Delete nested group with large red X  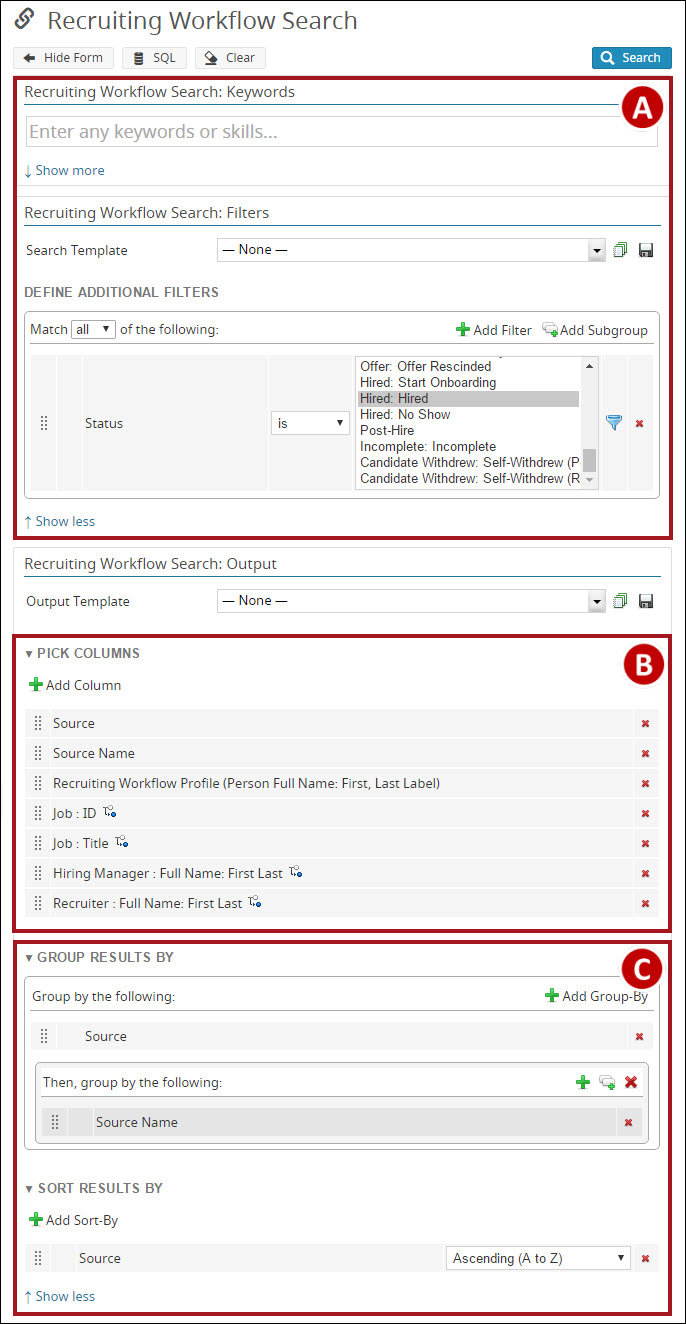(x=631, y=1082)
